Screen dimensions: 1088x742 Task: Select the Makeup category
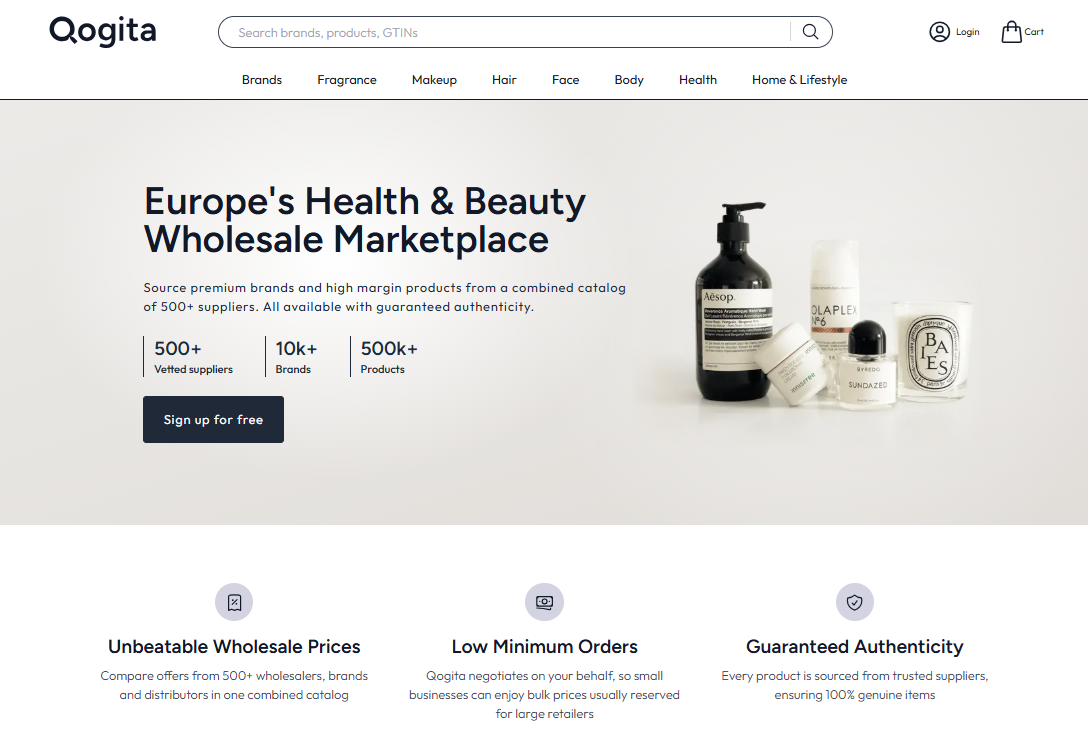tap(434, 80)
